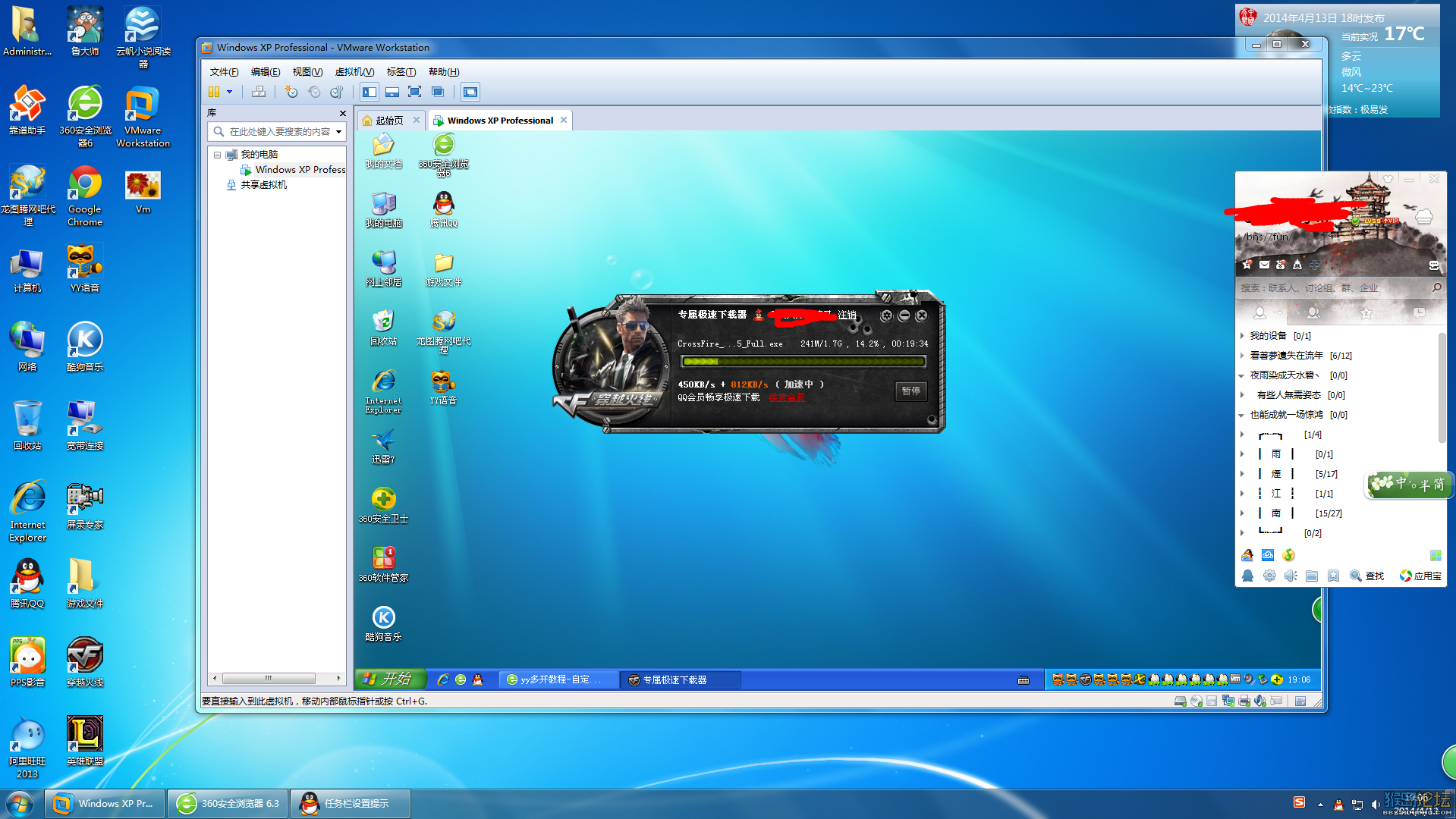Open 腾讯QQ icon on XP desktop
The height and width of the screenshot is (819, 1456).
pos(443,209)
